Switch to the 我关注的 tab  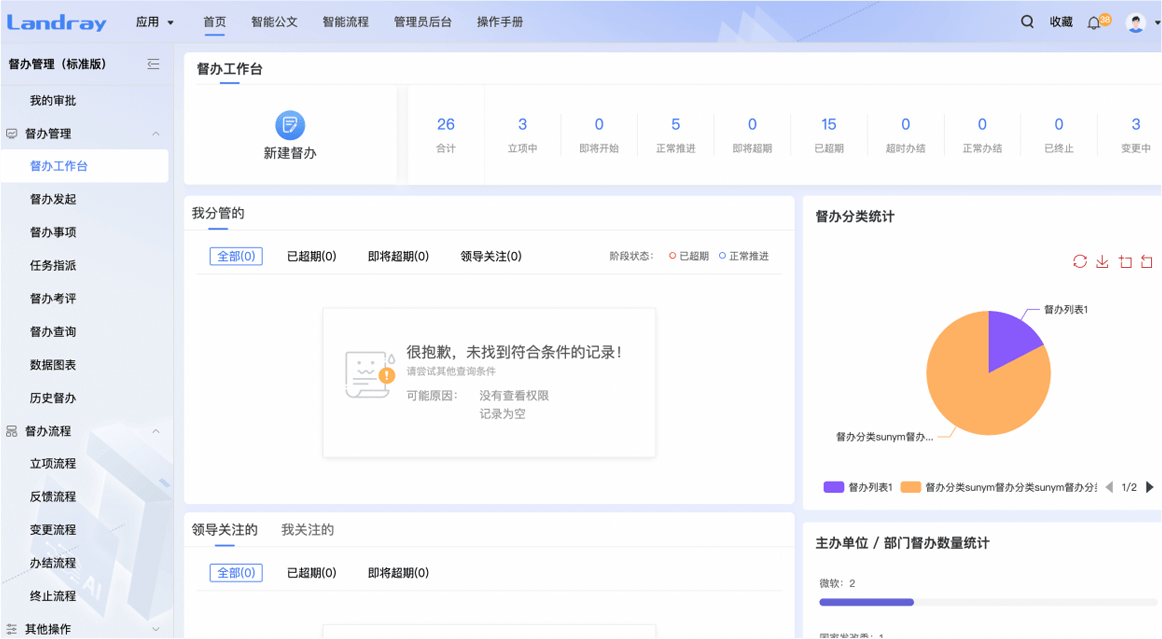point(307,530)
